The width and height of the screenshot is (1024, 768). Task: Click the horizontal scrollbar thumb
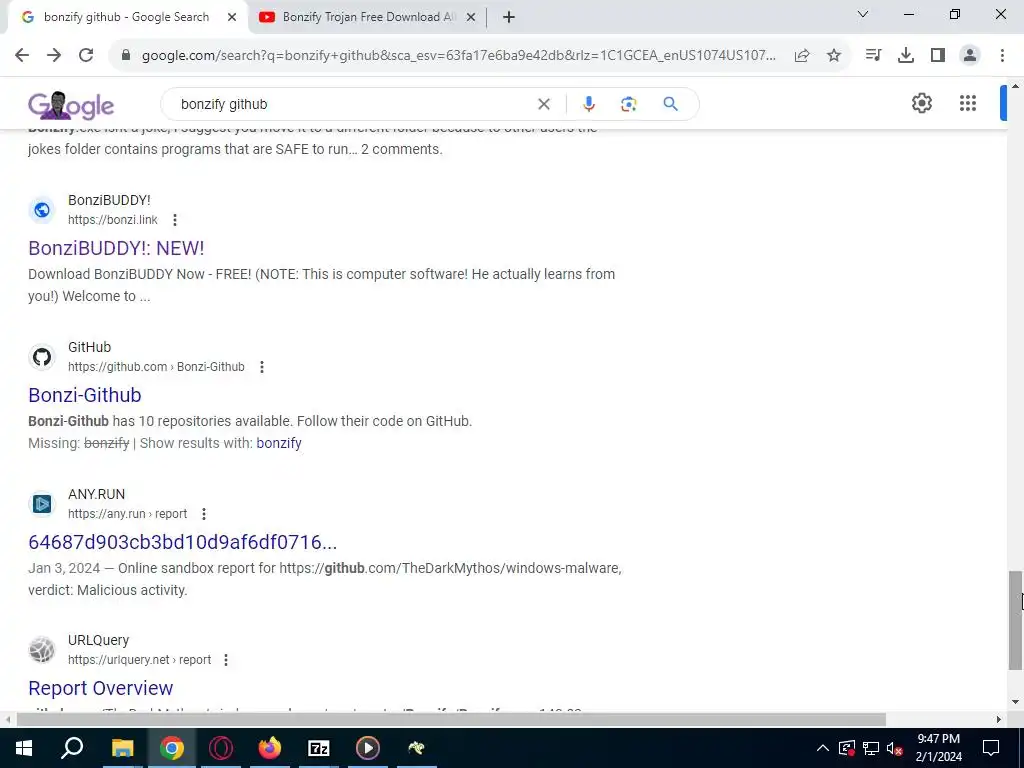[451, 720]
